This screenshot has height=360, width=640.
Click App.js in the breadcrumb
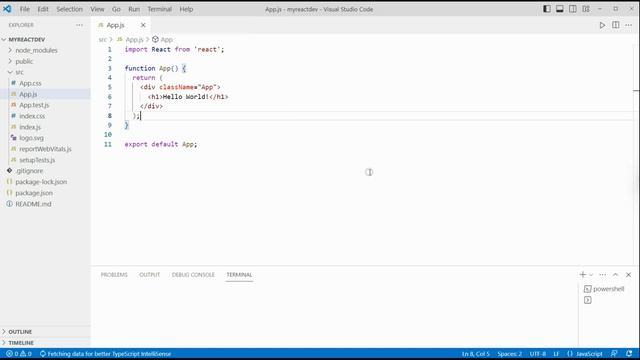point(134,40)
